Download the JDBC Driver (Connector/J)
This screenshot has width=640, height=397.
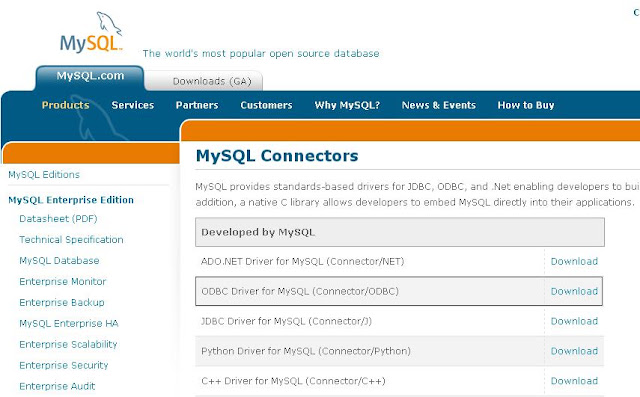point(574,321)
